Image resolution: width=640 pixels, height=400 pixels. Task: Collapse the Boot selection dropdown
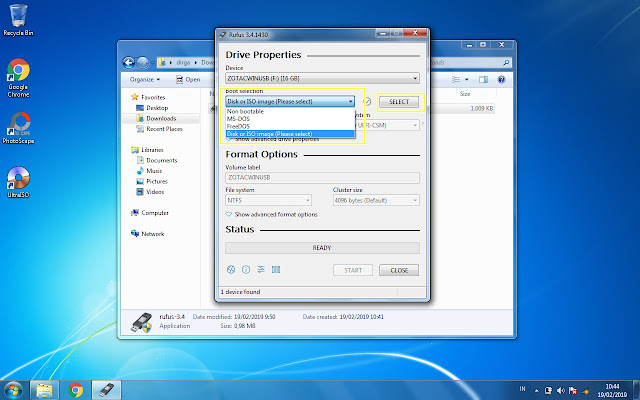tap(290, 101)
